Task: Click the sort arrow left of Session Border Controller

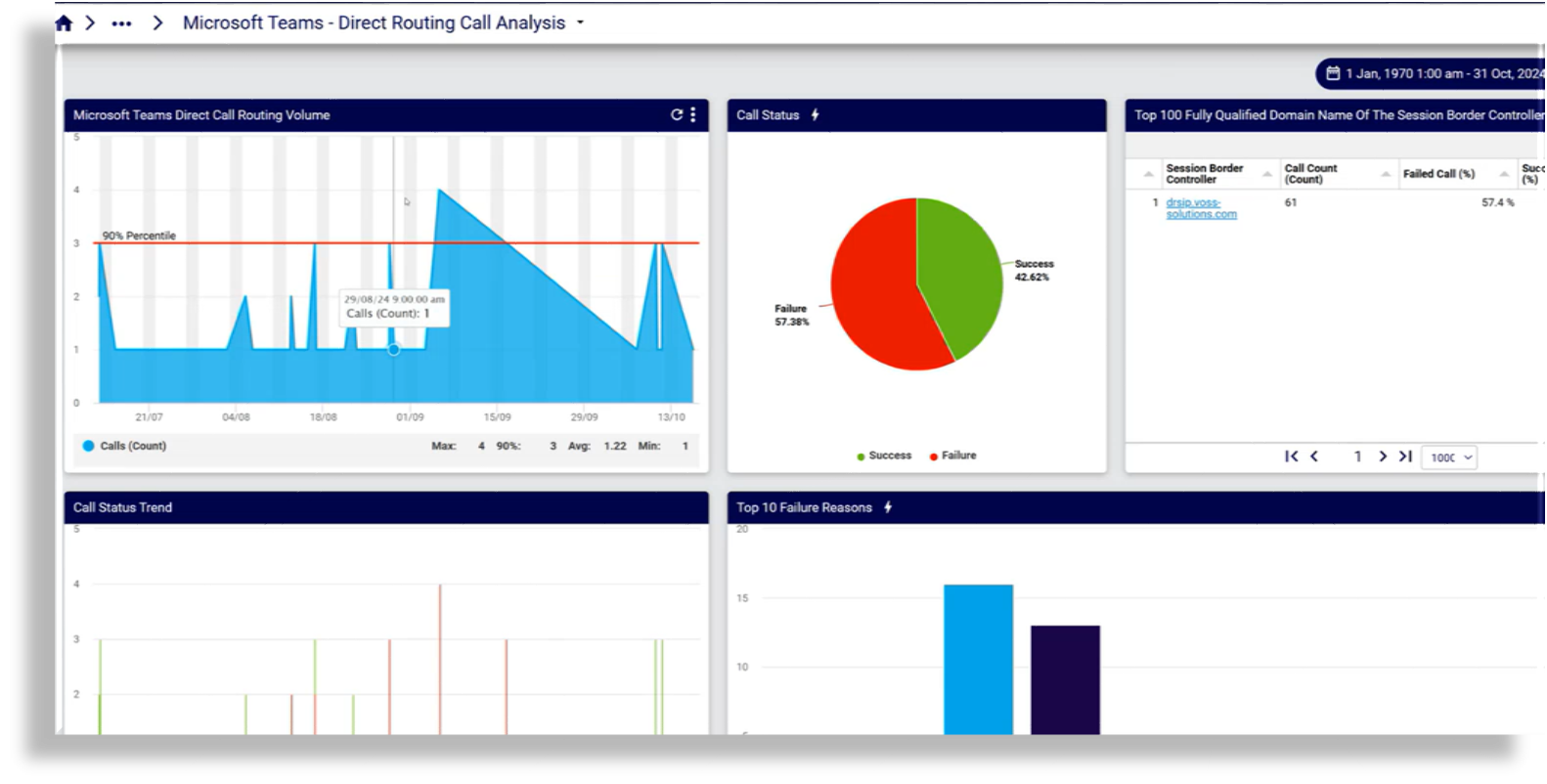Action: click(x=1148, y=174)
